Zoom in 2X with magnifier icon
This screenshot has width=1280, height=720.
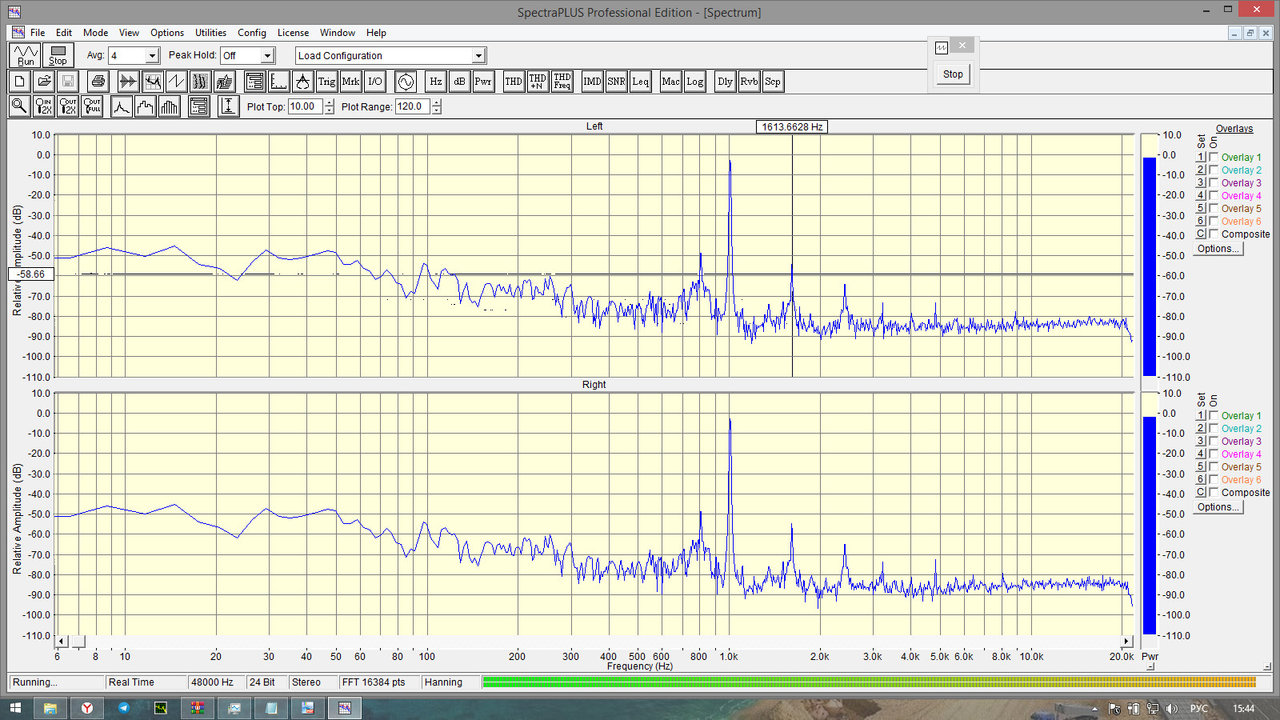[44, 106]
